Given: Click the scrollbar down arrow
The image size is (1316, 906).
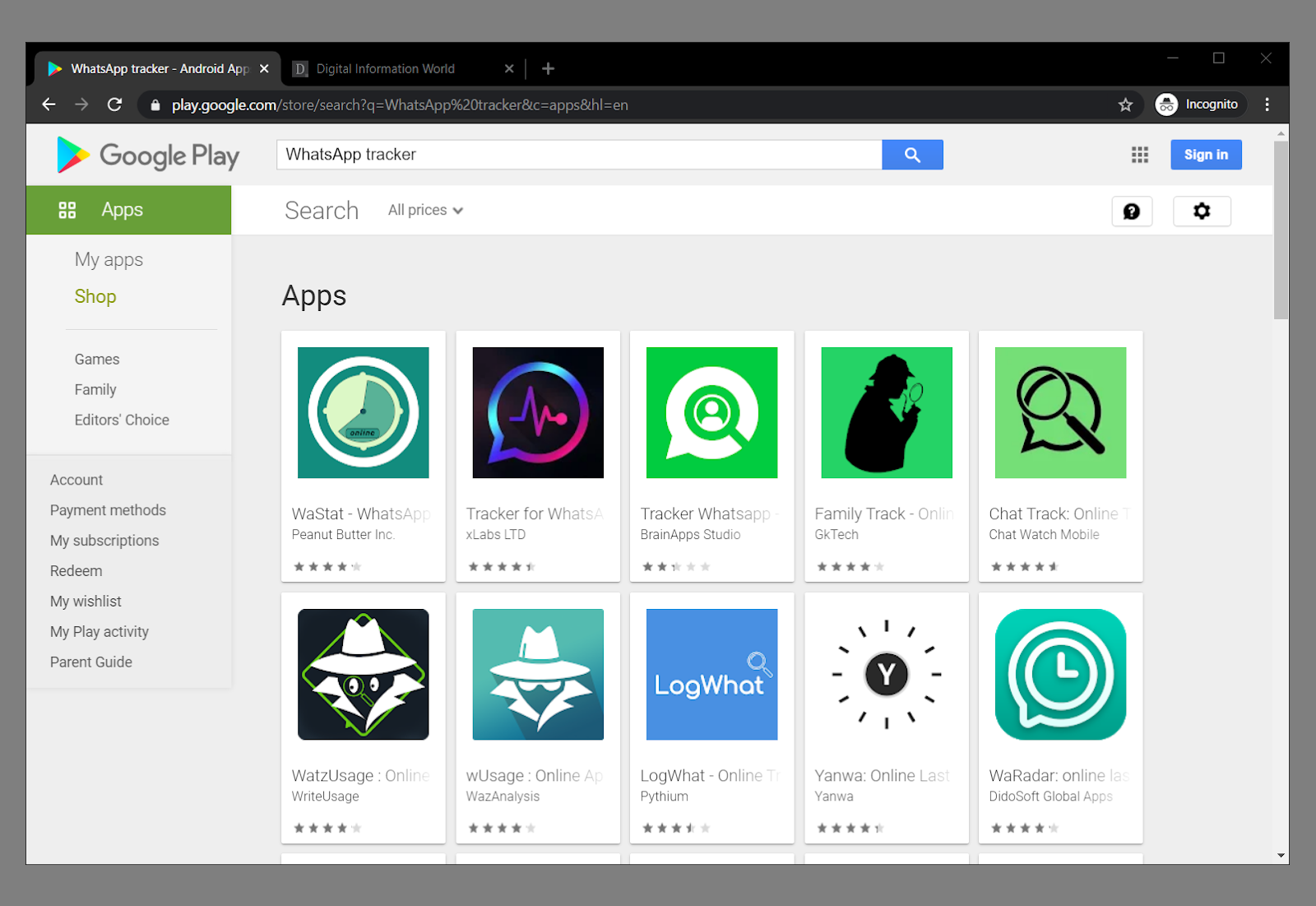Looking at the screenshot, I should click(x=1281, y=855).
